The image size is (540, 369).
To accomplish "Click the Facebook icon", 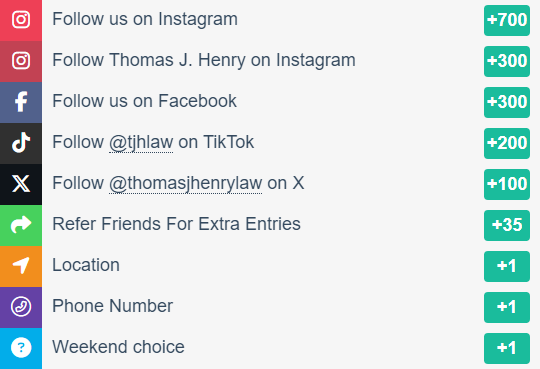I will click(21, 102).
